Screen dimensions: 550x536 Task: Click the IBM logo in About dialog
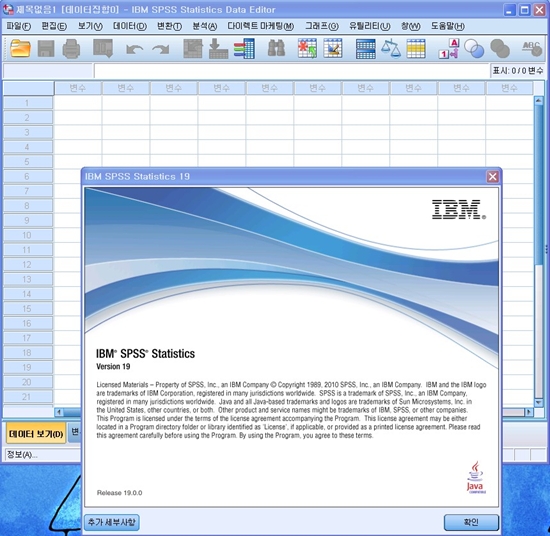pyautogui.click(x=458, y=209)
